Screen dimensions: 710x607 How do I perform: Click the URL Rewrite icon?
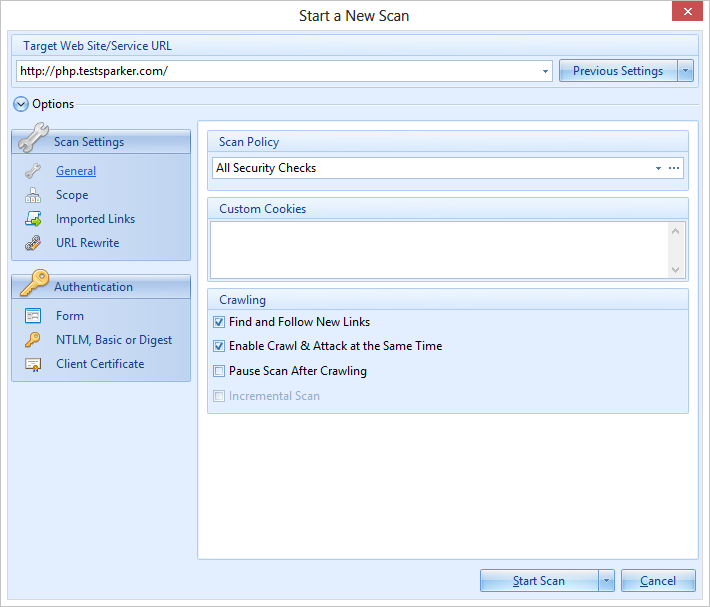[33, 243]
